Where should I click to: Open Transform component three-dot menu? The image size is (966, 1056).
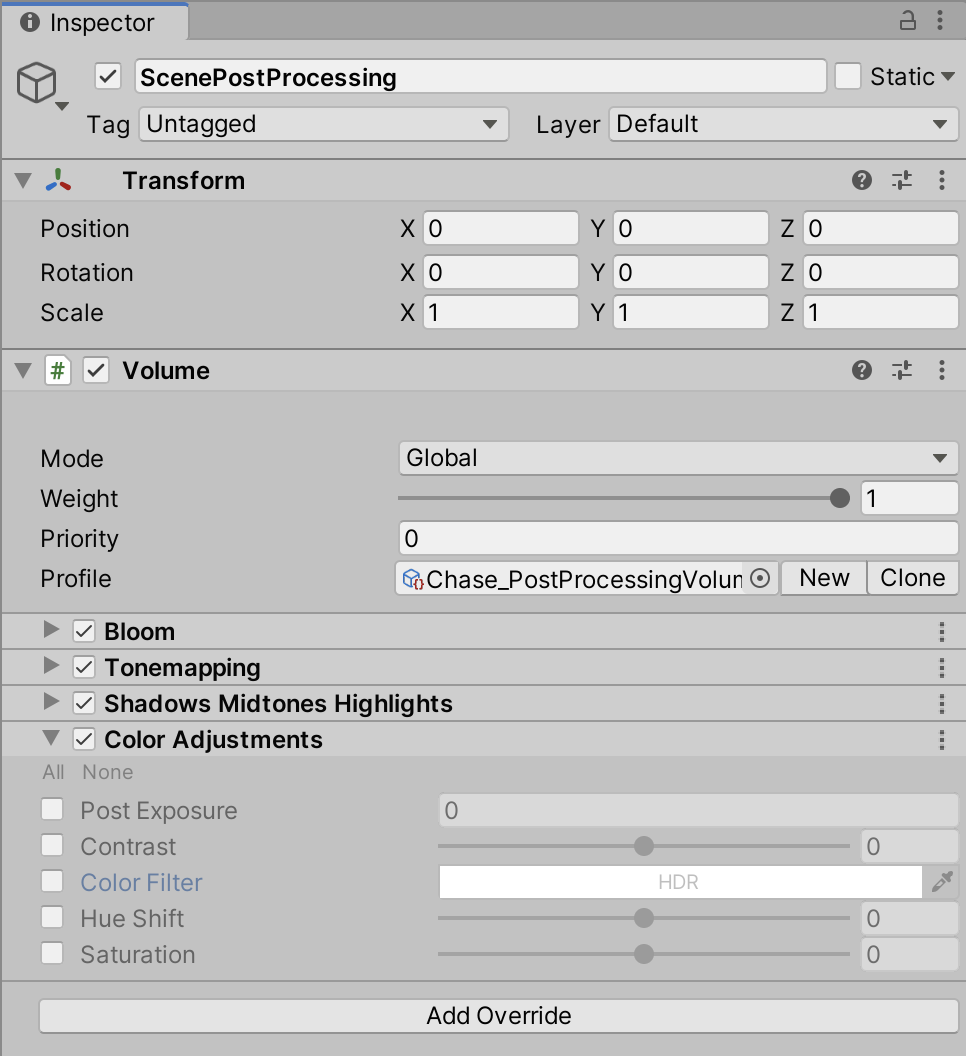pos(942,180)
